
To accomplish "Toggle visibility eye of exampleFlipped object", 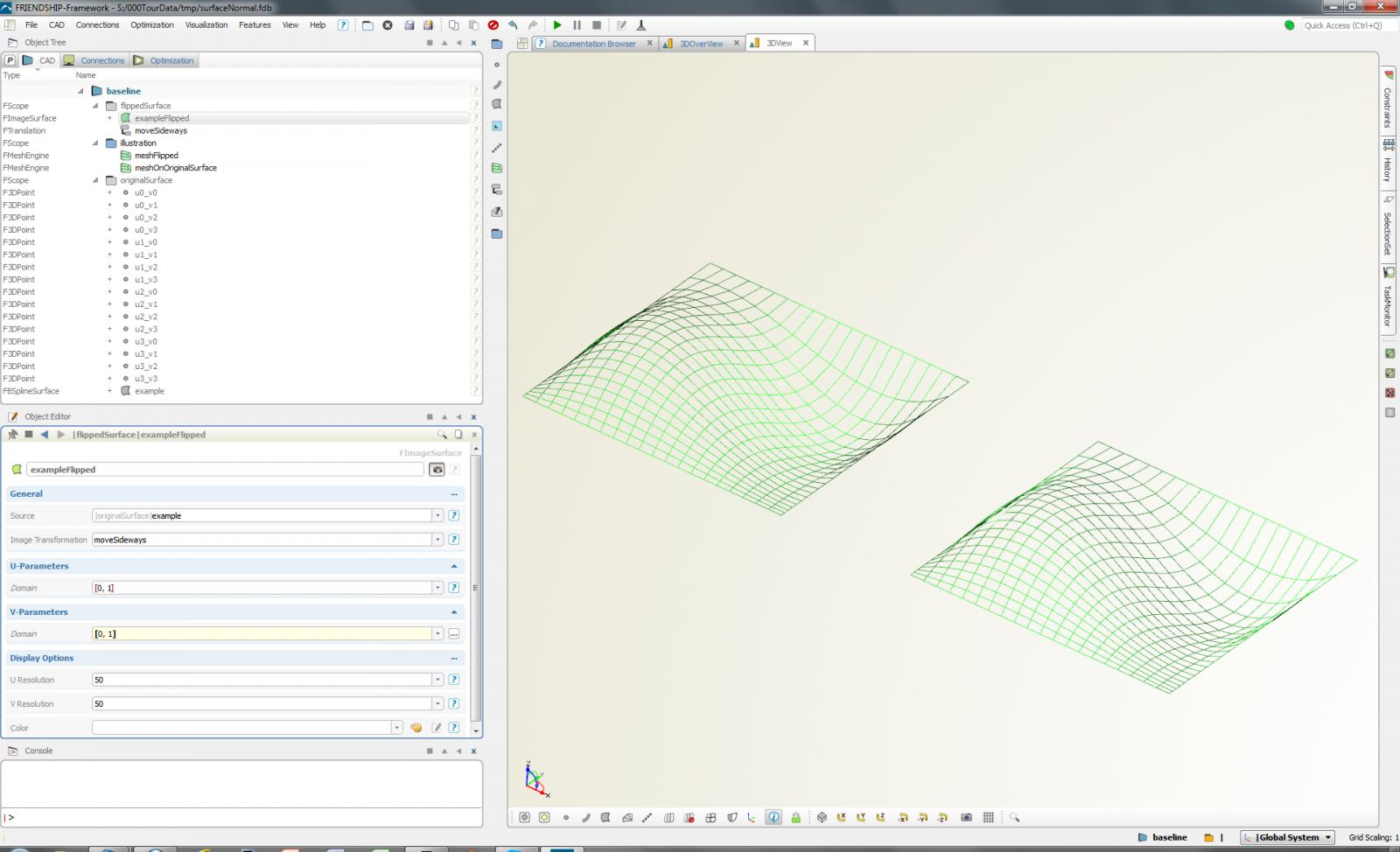I will pyautogui.click(x=437, y=470).
